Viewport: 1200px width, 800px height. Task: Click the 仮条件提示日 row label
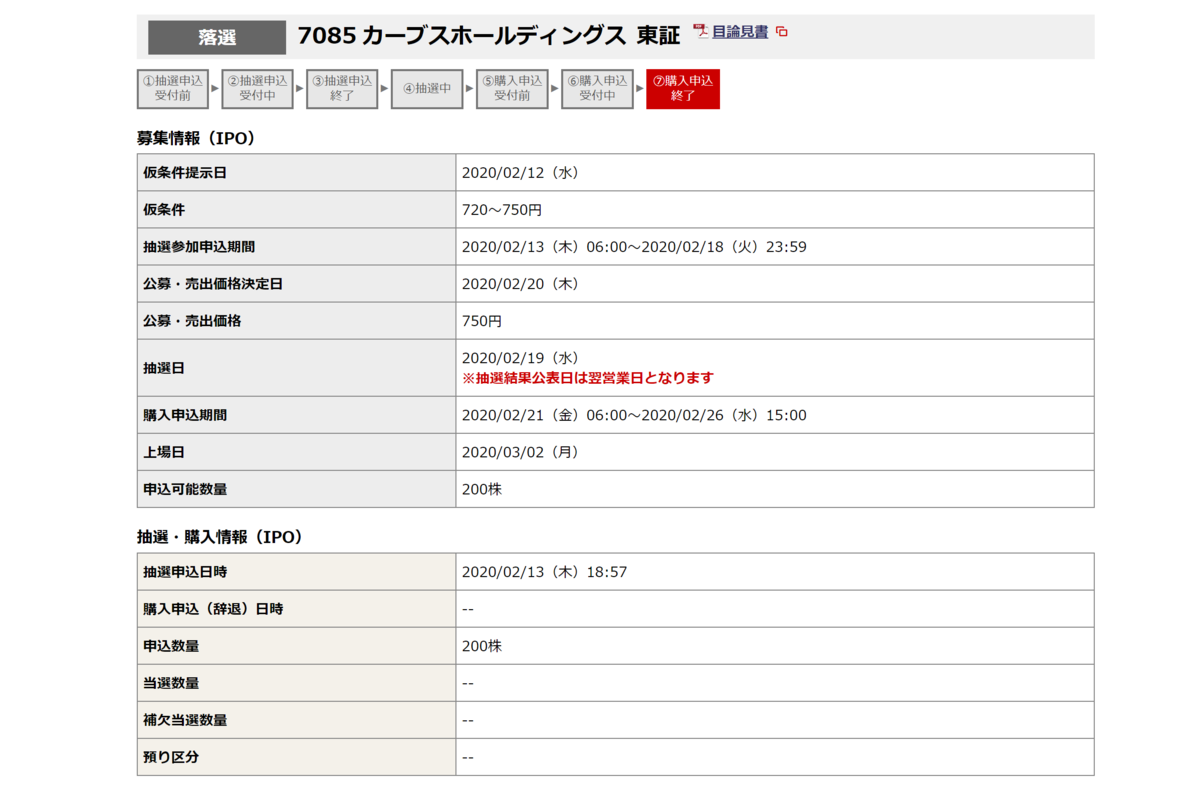click(x=185, y=173)
